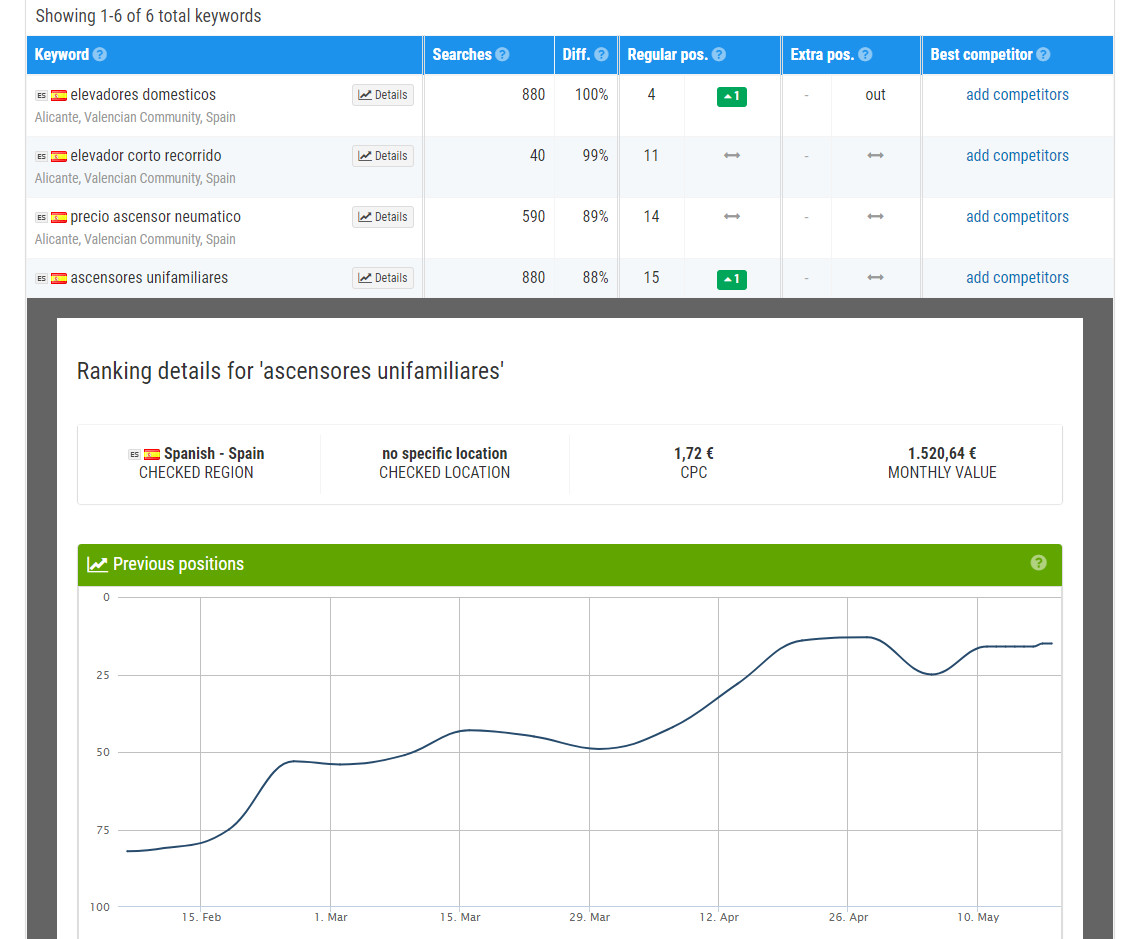This screenshot has width=1124, height=939.
Task: Click '10. May' label on chart axis
Action: click(x=978, y=917)
